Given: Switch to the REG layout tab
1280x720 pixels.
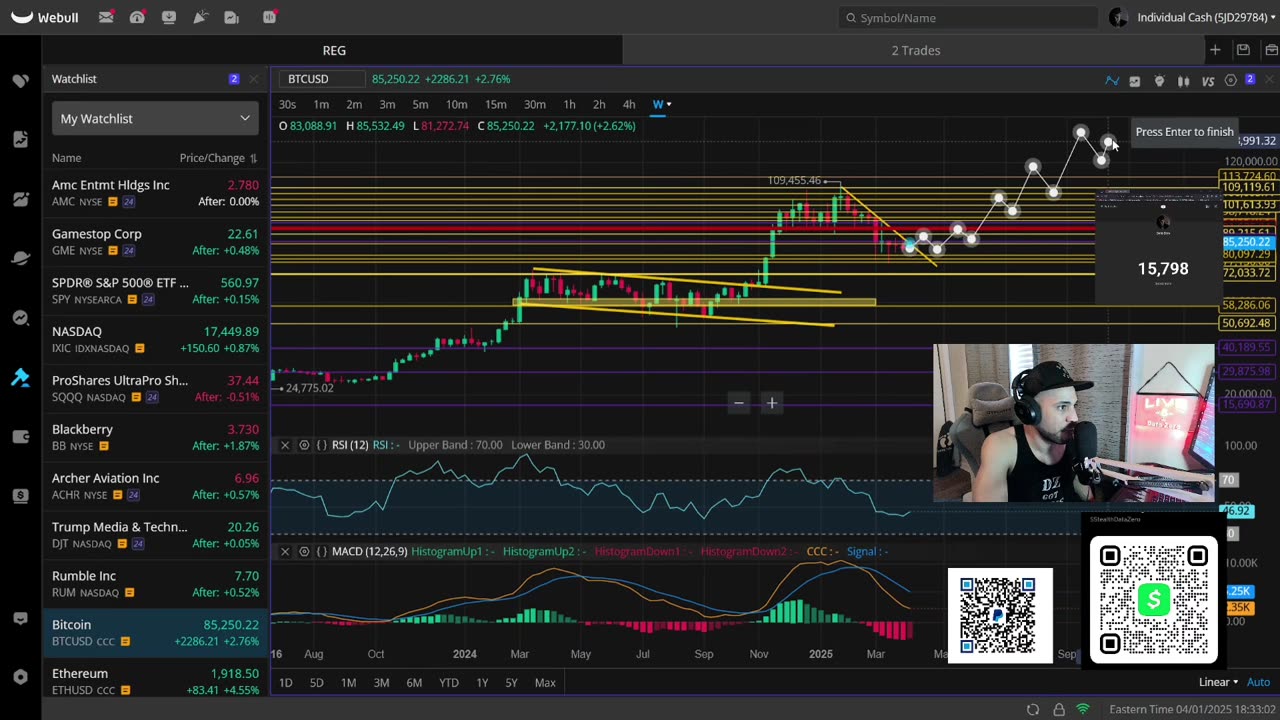Looking at the screenshot, I should (x=334, y=50).
